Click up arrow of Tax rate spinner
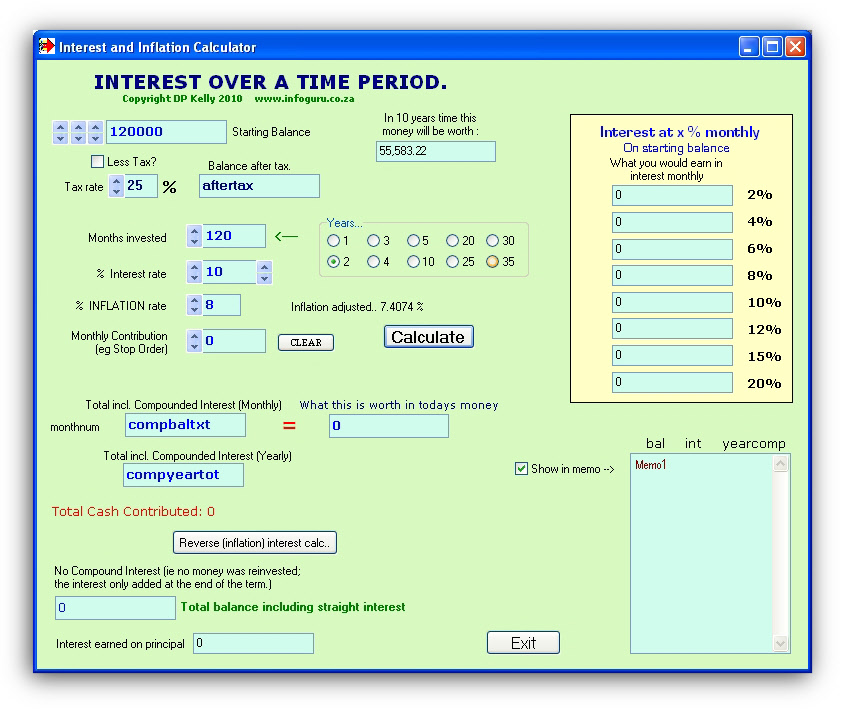This screenshot has width=842, height=711. pyautogui.click(x=116, y=181)
